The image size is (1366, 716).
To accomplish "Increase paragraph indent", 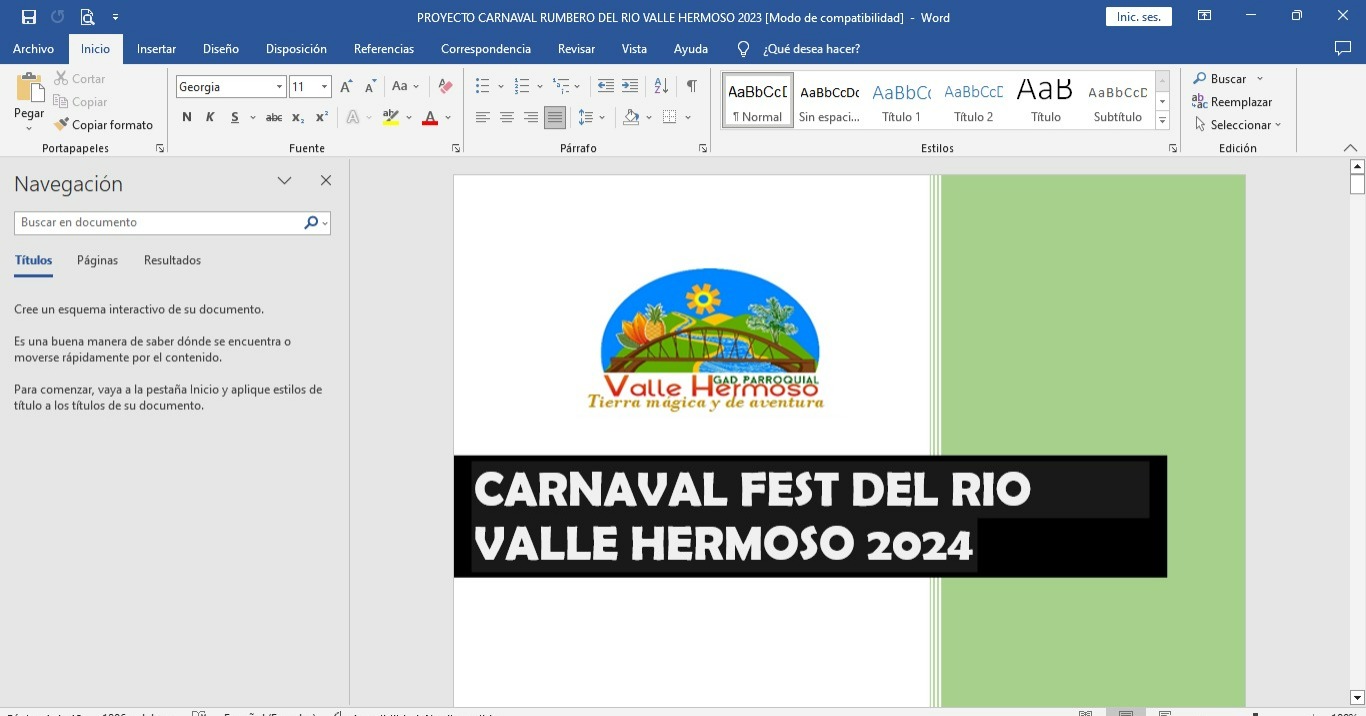I will coord(630,87).
